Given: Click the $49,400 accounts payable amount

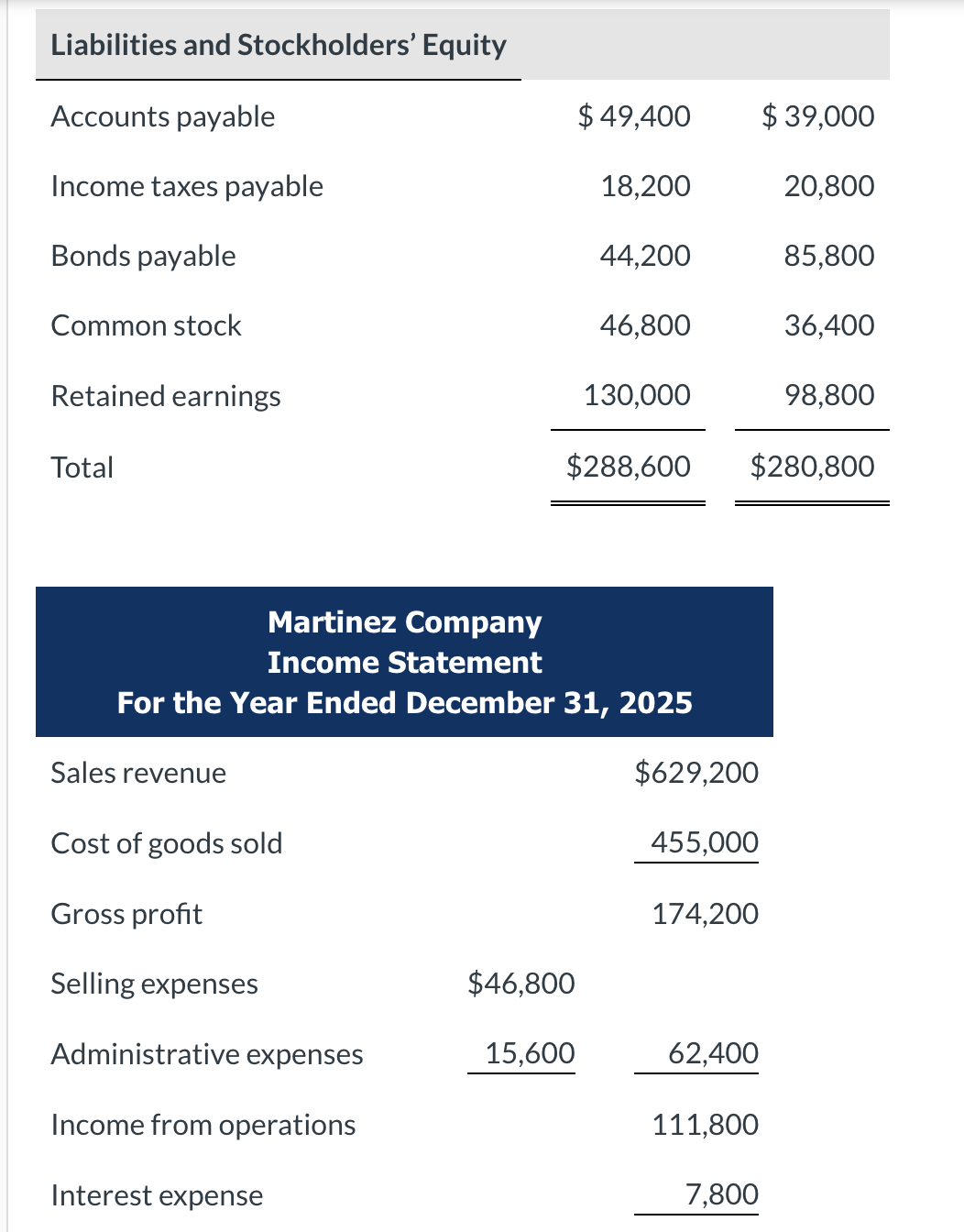Looking at the screenshot, I should coord(634,116).
